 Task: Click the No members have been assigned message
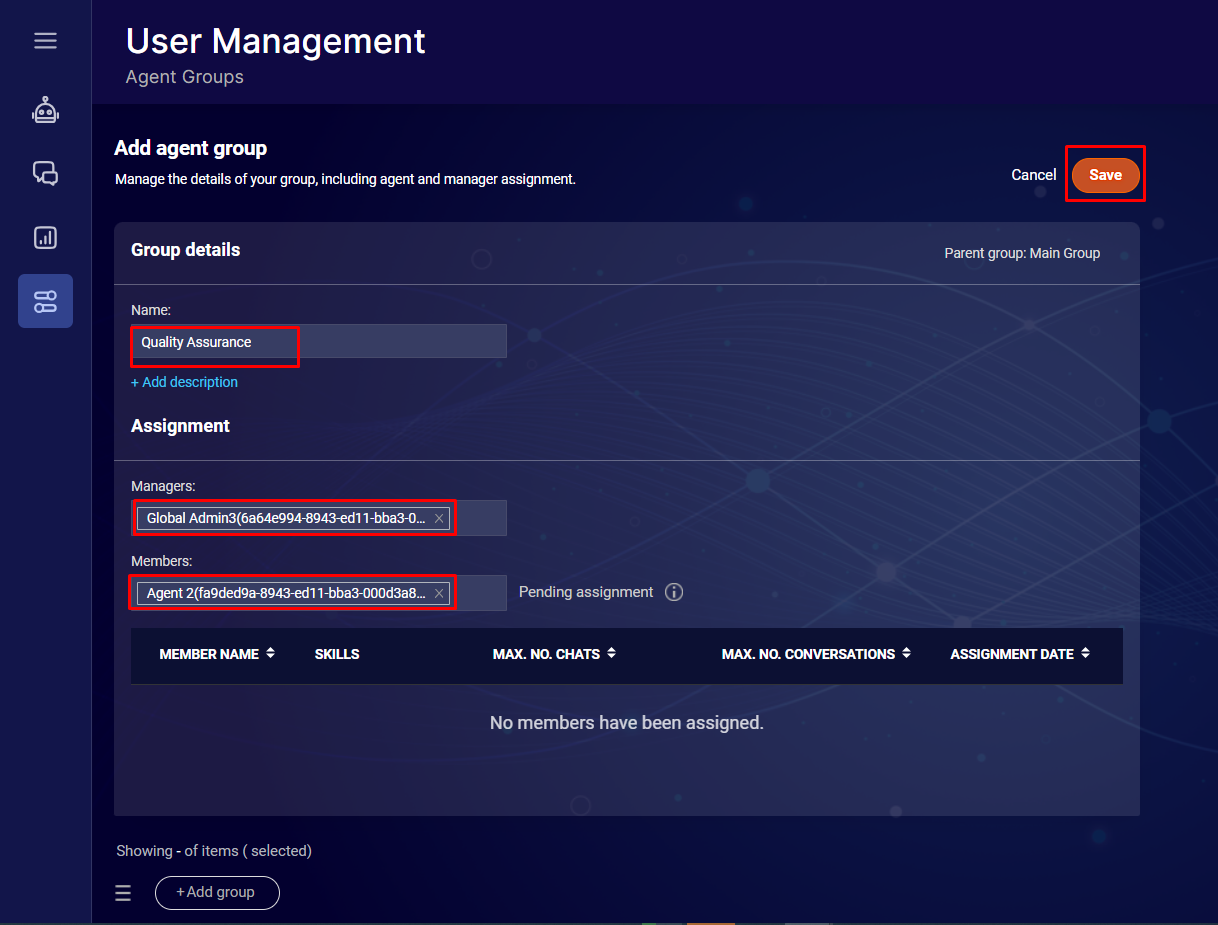click(627, 722)
